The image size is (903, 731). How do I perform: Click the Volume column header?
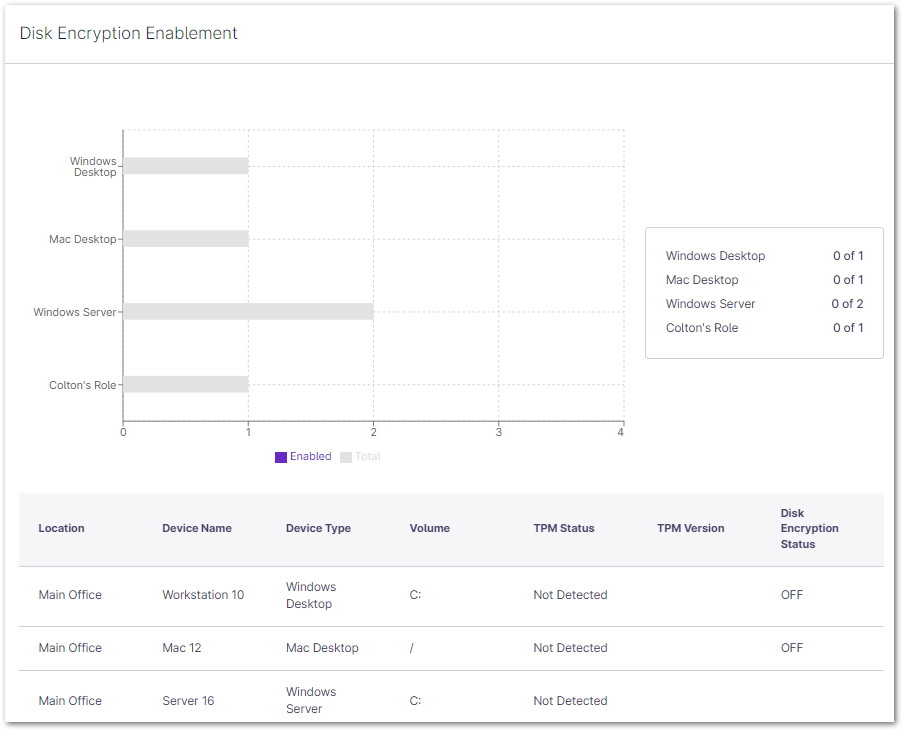(x=430, y=528)
